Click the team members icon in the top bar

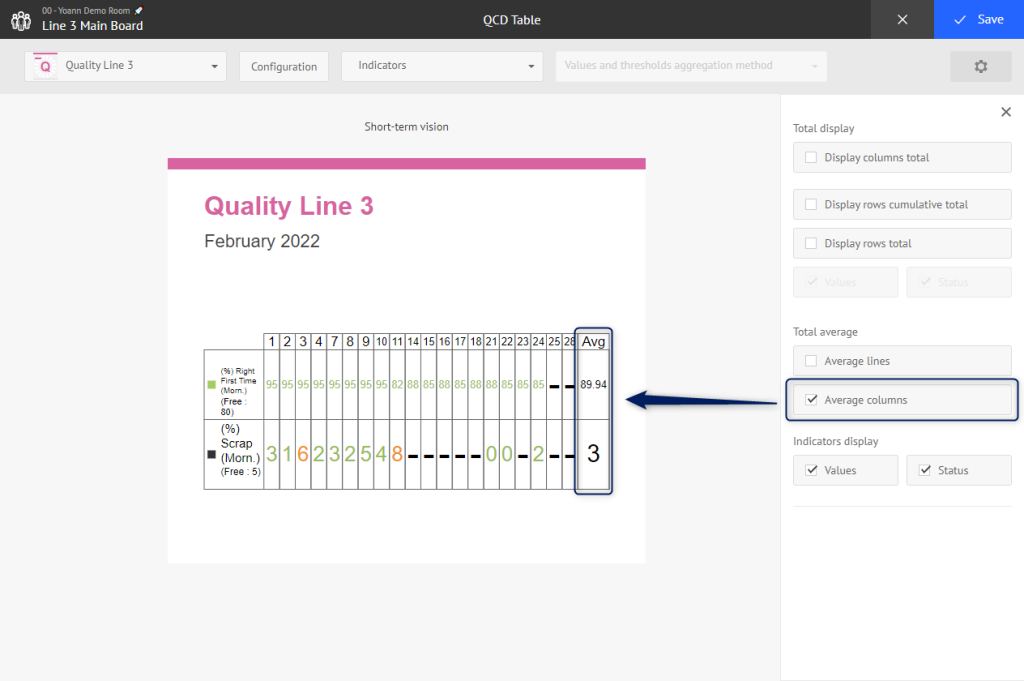[x=21, y=19]
